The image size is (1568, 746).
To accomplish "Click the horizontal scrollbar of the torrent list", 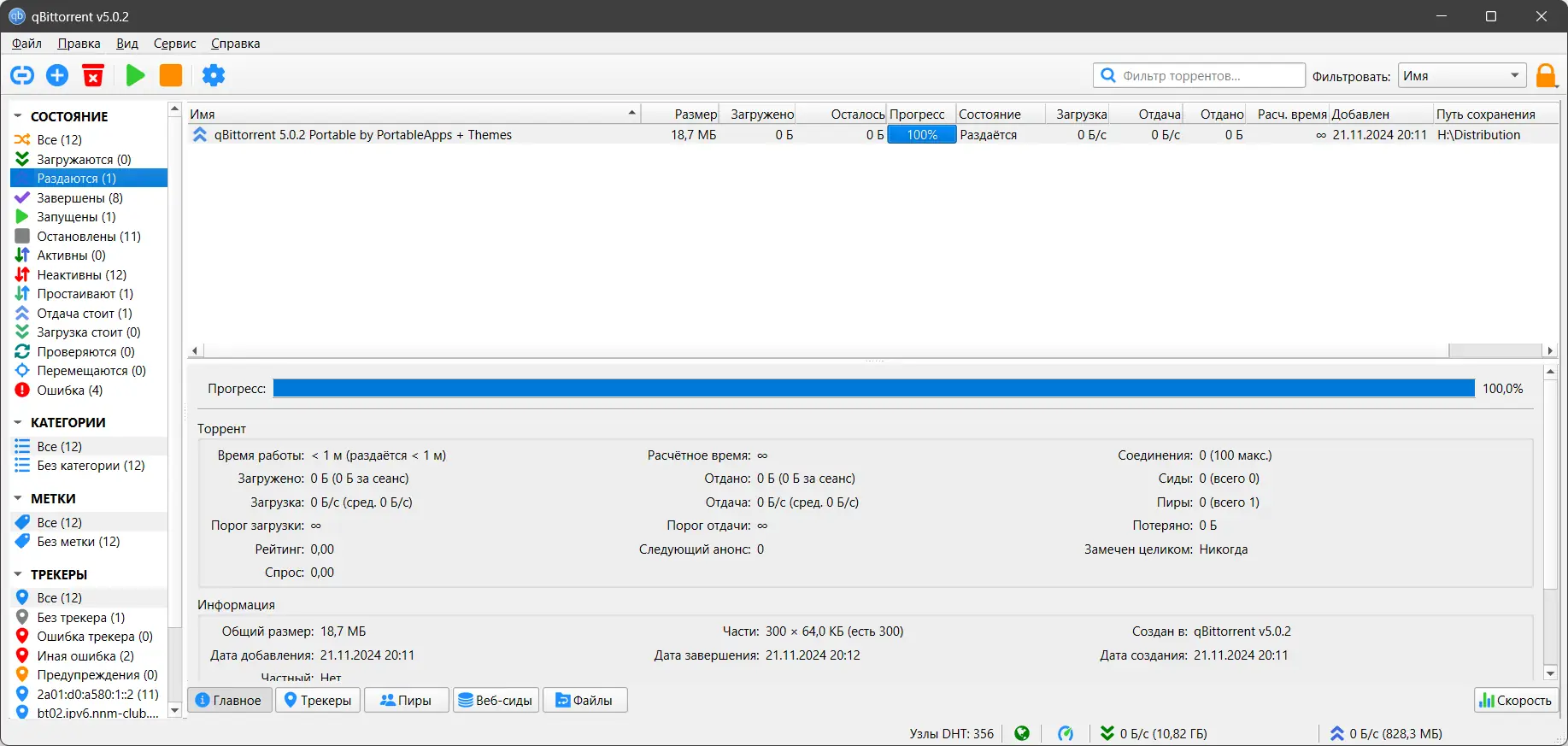I will [x=872, y=350].
